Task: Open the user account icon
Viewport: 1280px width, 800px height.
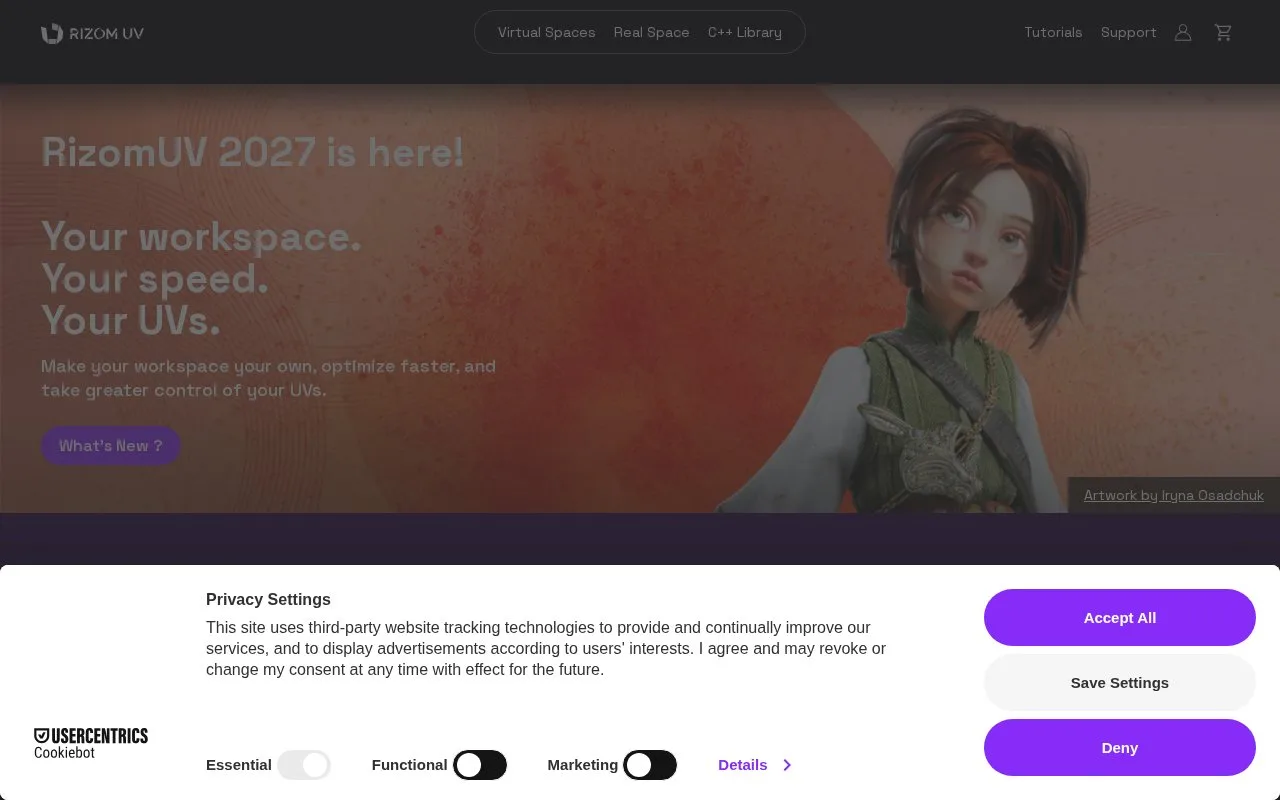Action: click(1183, 33)
